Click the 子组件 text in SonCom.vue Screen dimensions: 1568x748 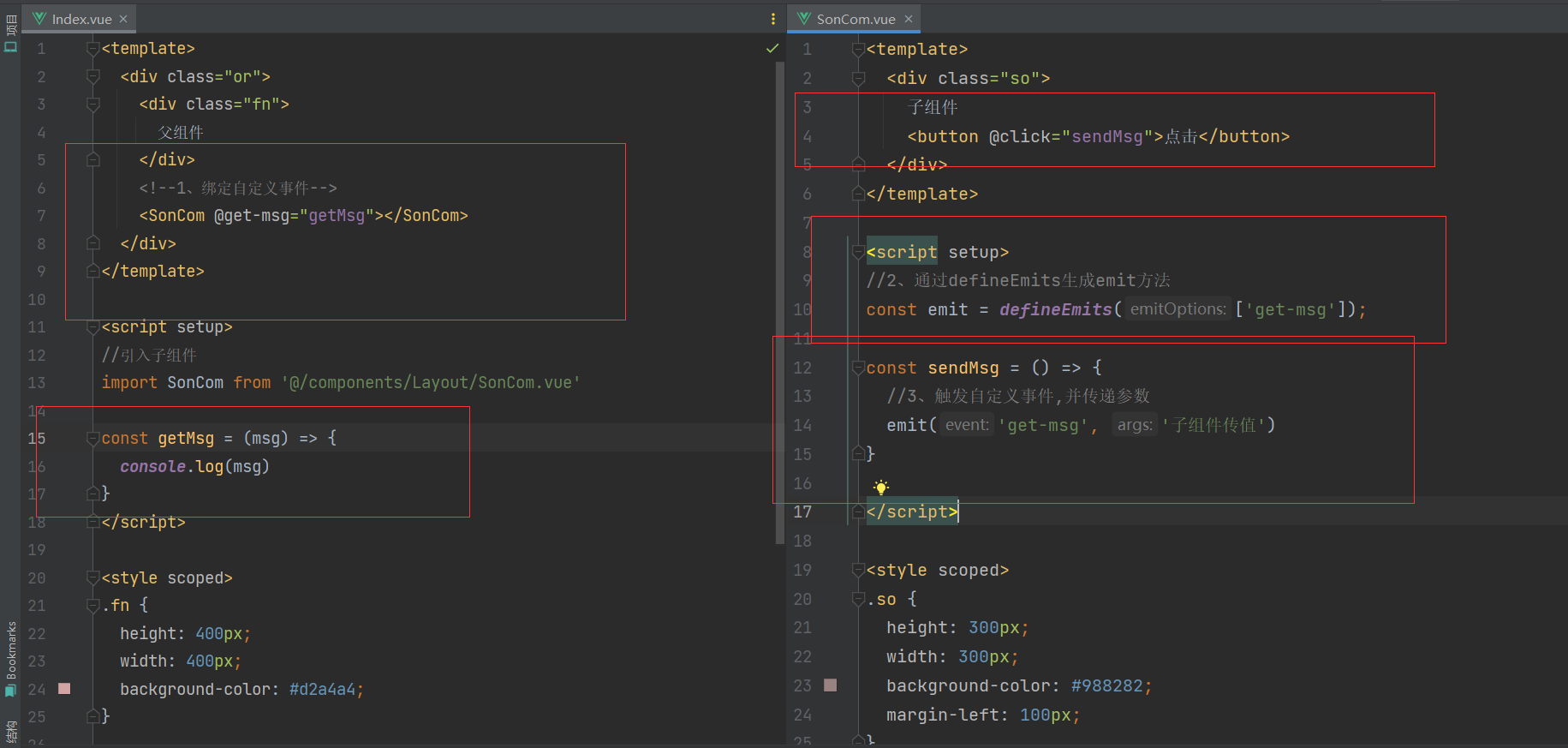click(933, 107)
